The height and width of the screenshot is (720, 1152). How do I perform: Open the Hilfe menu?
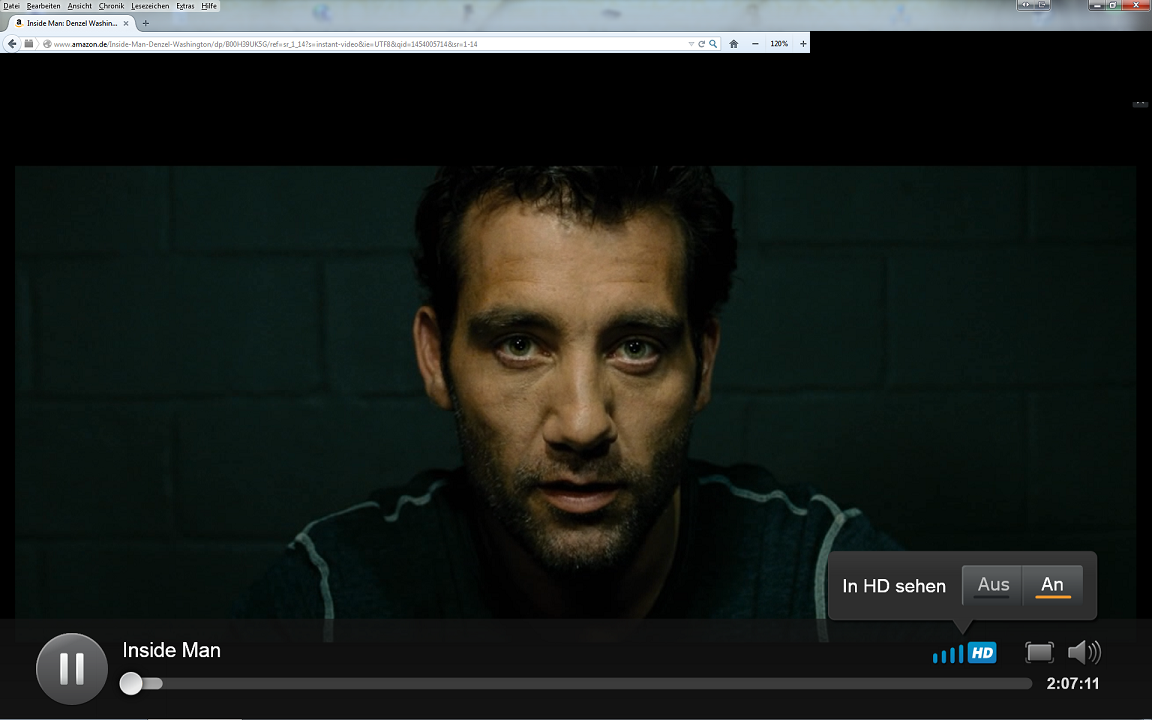pos(209,6)
